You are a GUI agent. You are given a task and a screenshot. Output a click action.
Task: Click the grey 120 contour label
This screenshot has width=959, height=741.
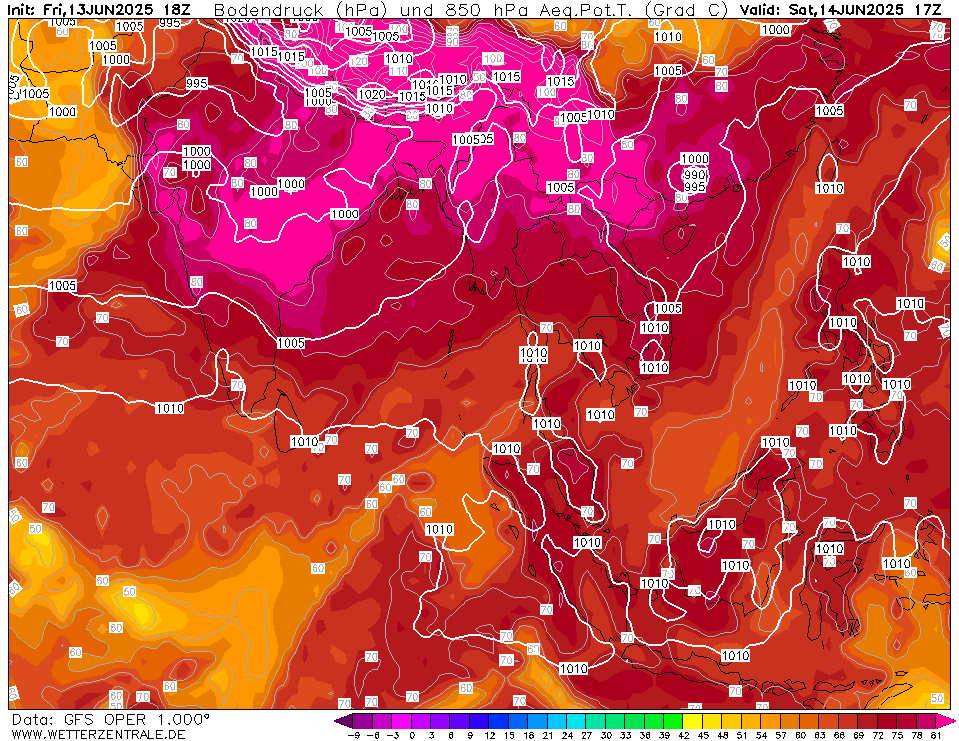tap(359, 61)
